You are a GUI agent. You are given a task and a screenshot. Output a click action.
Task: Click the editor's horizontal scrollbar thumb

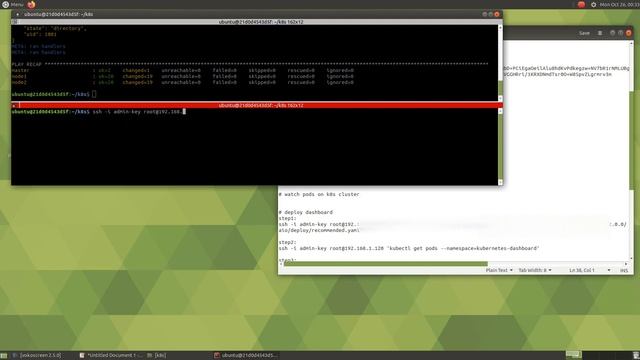click(x=386, y=264)
